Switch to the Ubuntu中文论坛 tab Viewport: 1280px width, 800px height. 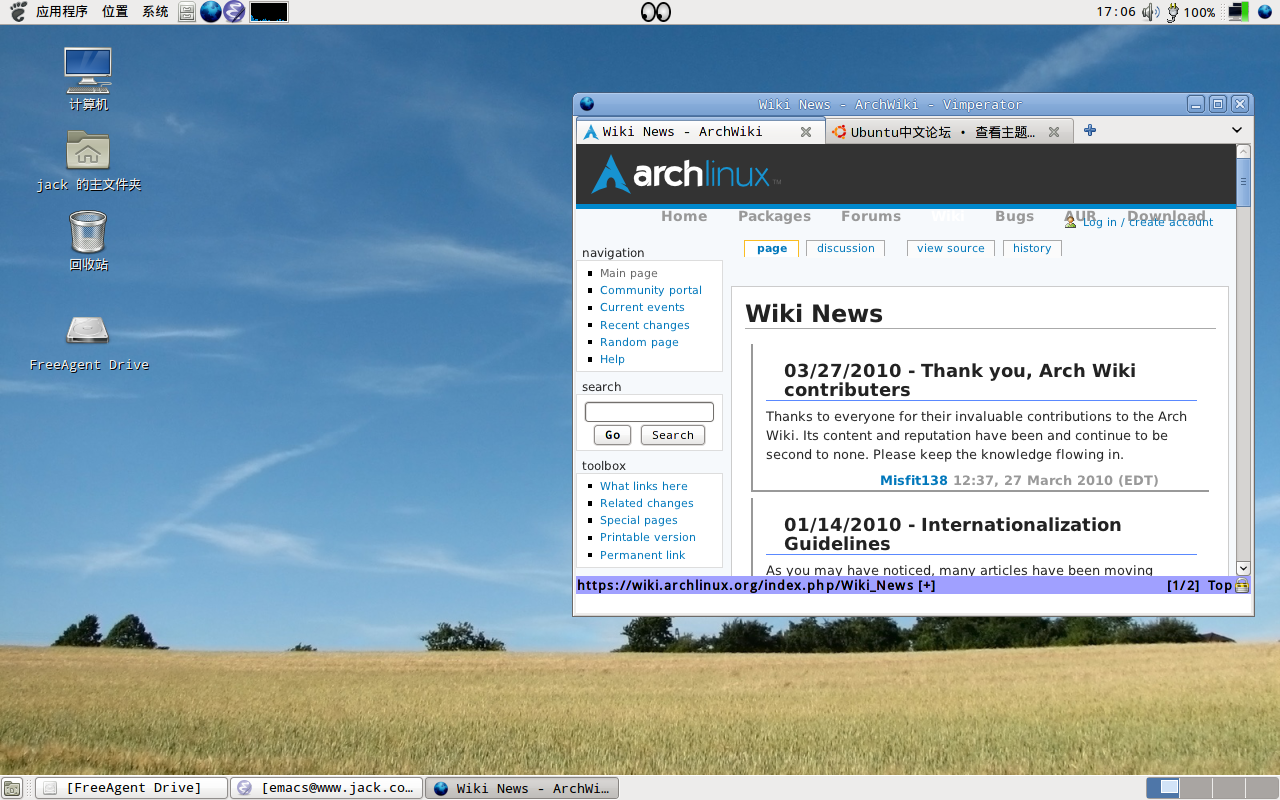(x=949, y=131)
